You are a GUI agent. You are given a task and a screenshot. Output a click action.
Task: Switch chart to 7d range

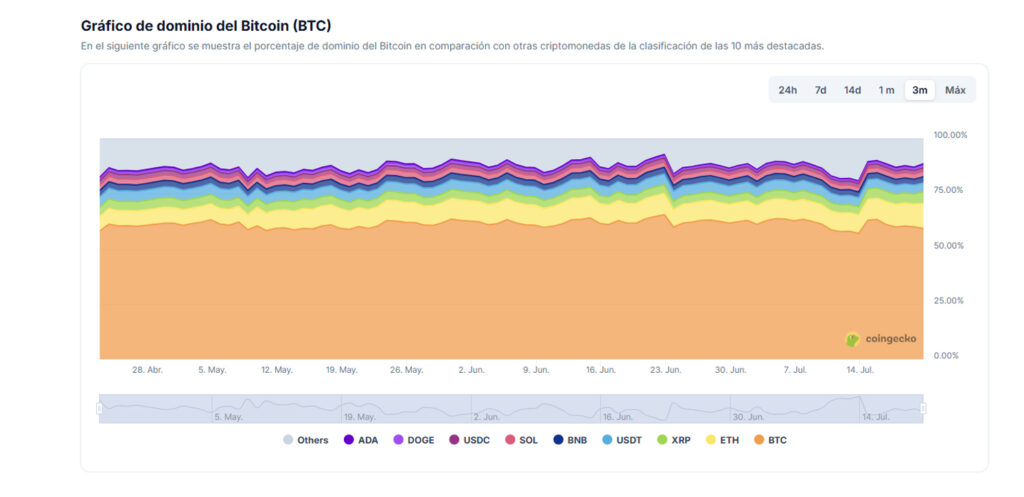tap(820, 90)
